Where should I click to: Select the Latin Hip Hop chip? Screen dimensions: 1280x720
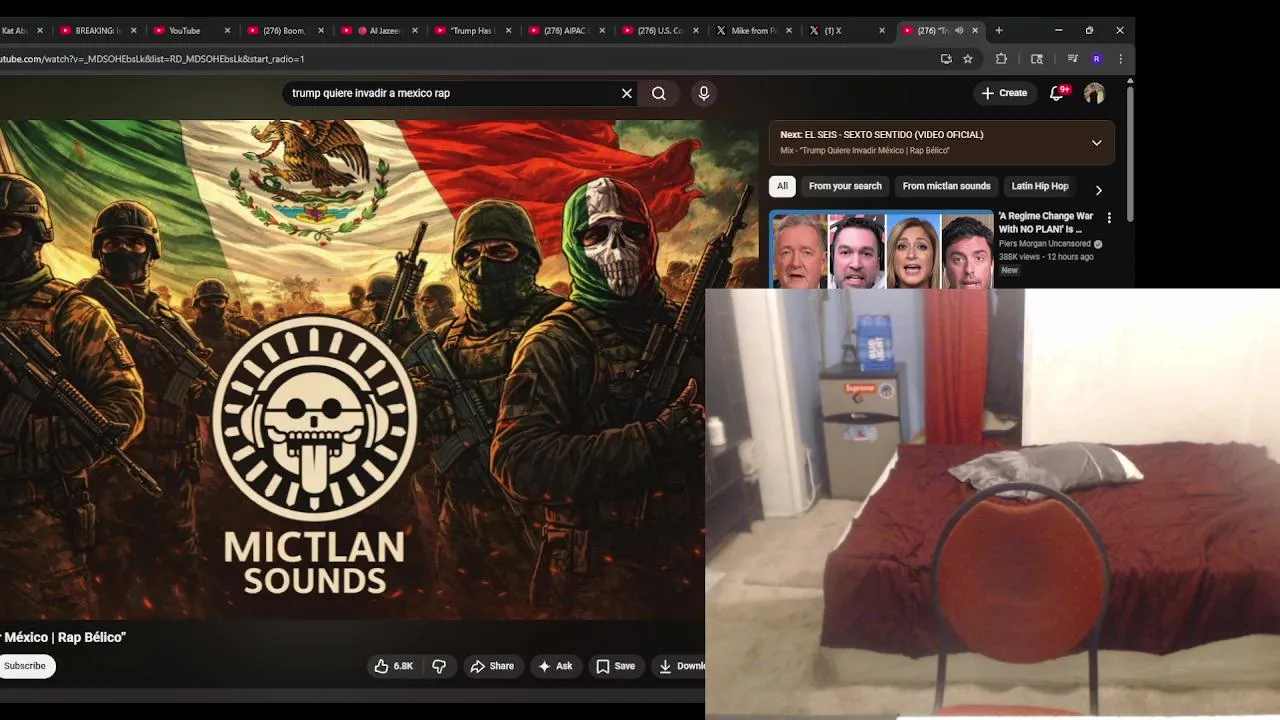tap(1040, 186)
